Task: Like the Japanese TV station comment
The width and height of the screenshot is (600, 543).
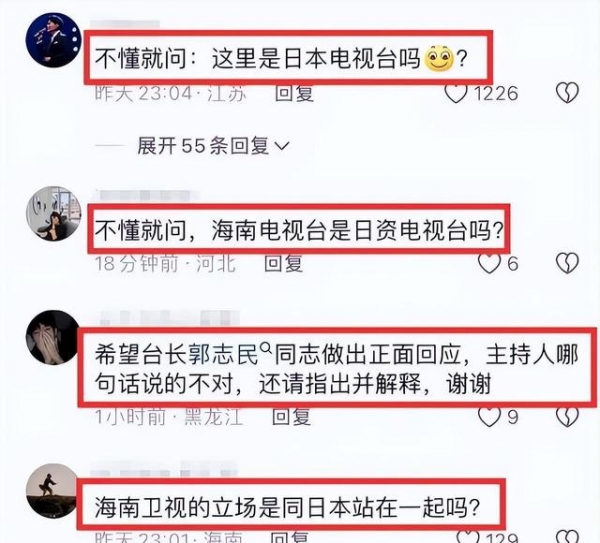Action: (x=456, y=93)
